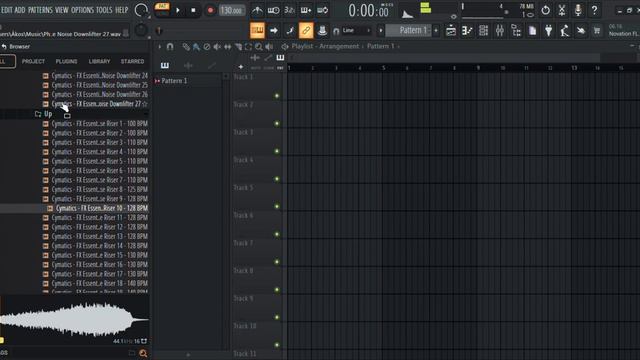The height and width of the screenshot is (360, 640).
Task: Select the Playback speaker tool in Playlist
Action: tap(269, 47)
